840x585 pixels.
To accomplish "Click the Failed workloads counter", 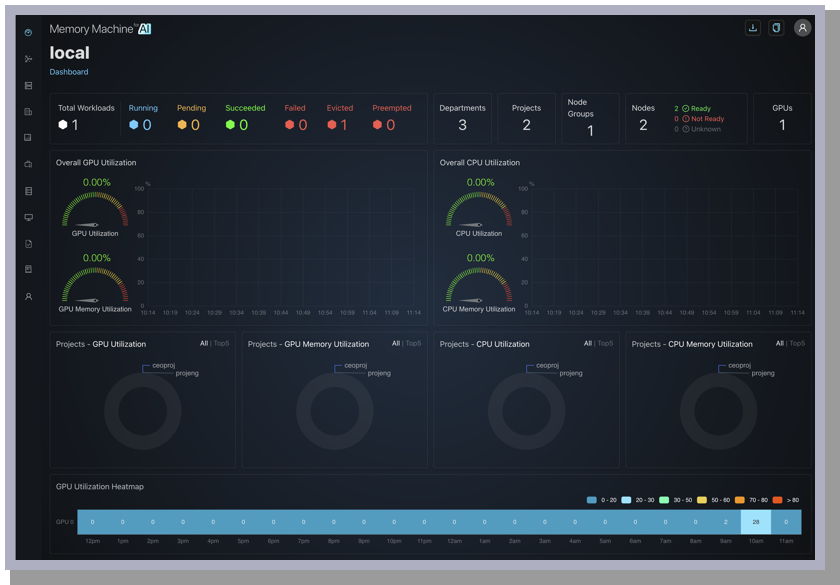I will point(296,118).
